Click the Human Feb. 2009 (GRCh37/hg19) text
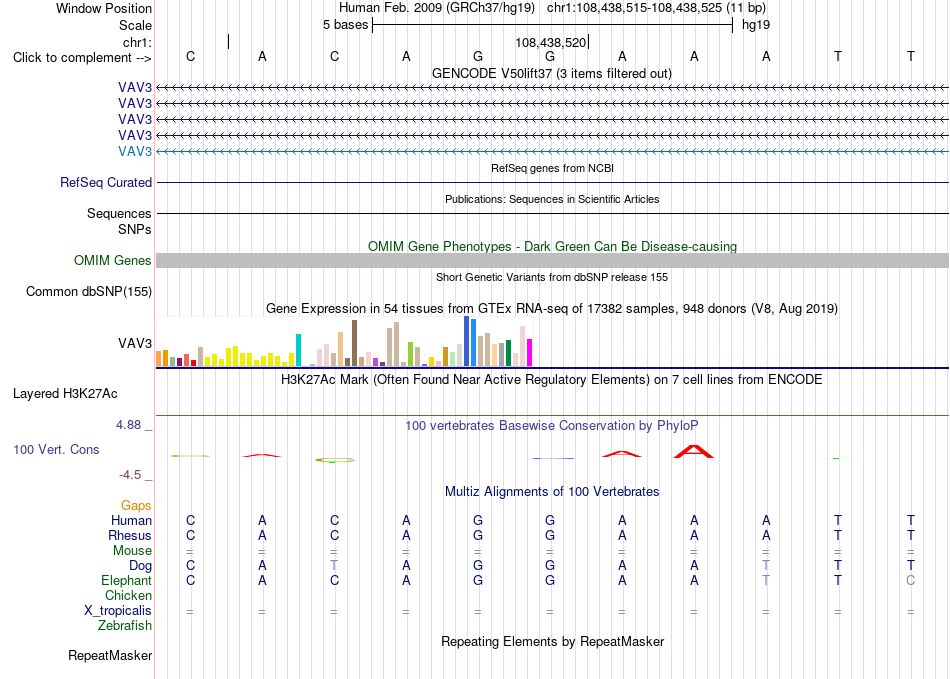The width and height of the screenshot is (950, 679). click(x=437, y=8)
